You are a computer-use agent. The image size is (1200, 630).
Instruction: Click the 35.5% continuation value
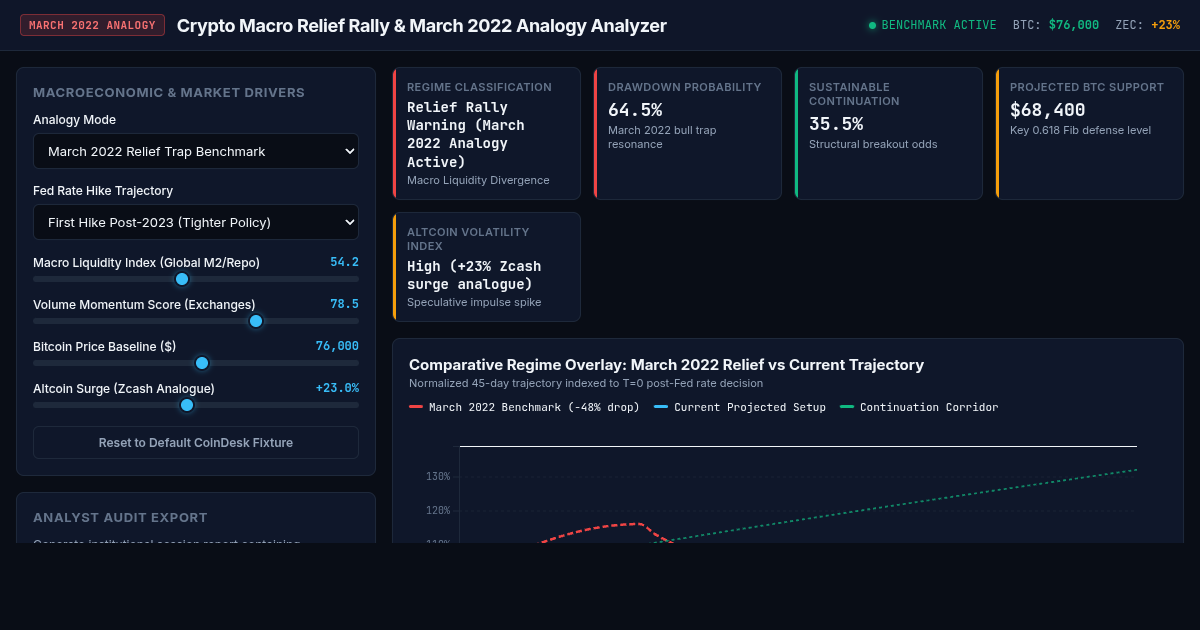pyautogui.click(x=836, y=124)
